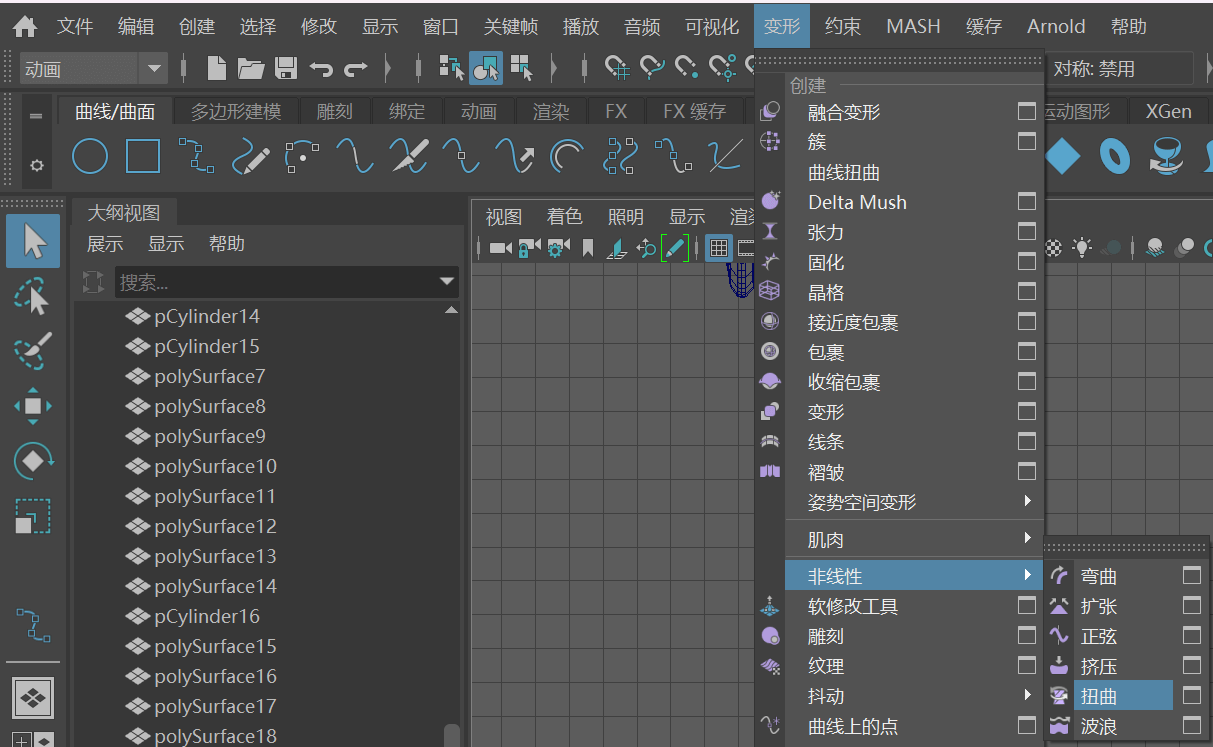Expand the 肌肉 submenu
Viewport: 1213px width, 747px height.
point(1028,539)
